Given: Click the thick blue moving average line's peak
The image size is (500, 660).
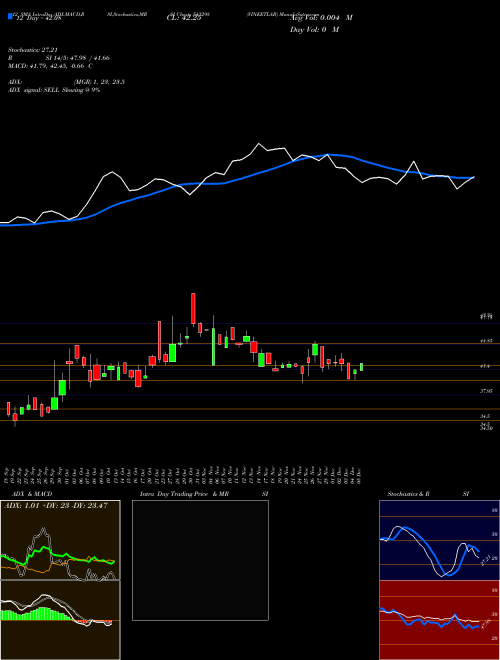Looking at the screenshot, I should click(330, 154).
